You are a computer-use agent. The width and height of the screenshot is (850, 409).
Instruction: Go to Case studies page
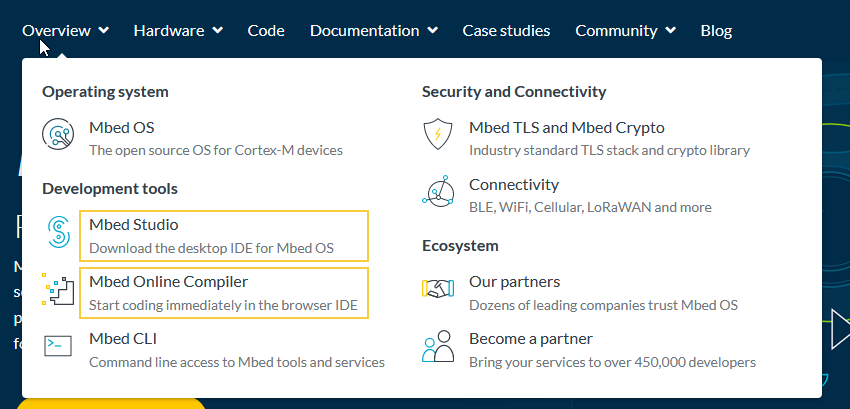pyautogui.click(x=506, y=30)
